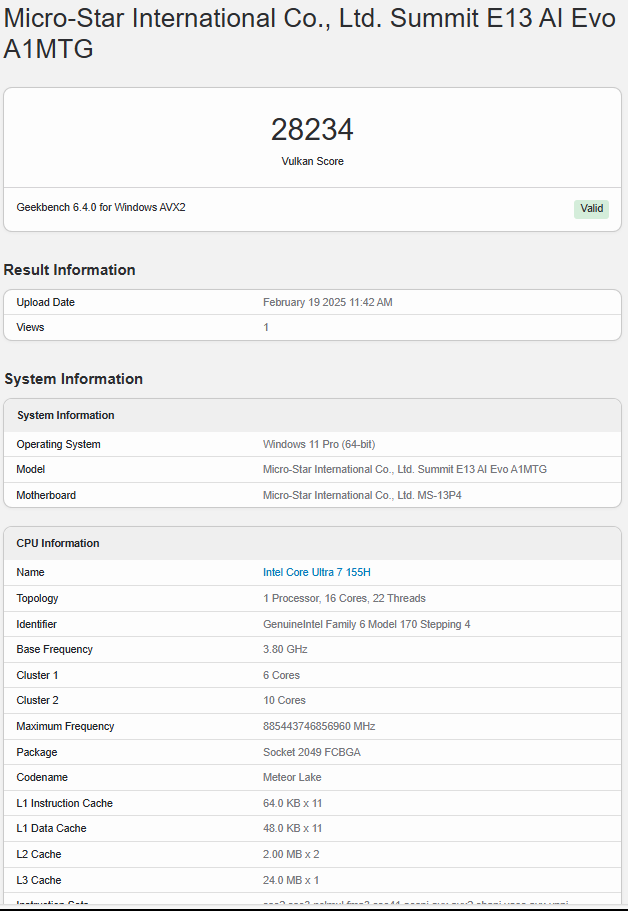Select the 48.0 KB x 11 value

pos(293,828)
